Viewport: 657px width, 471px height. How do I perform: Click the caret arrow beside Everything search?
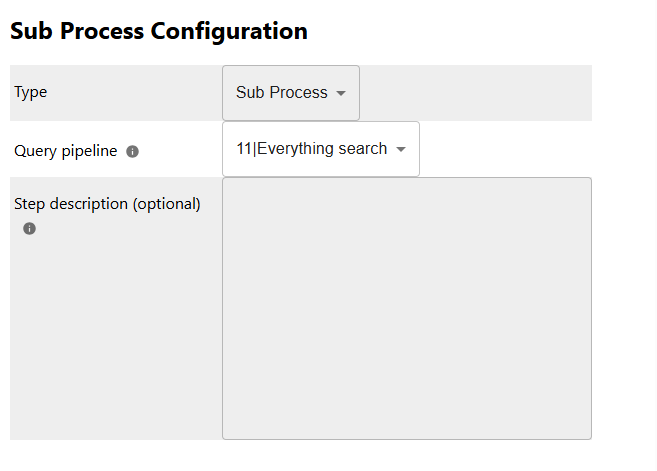coord(401,149)
